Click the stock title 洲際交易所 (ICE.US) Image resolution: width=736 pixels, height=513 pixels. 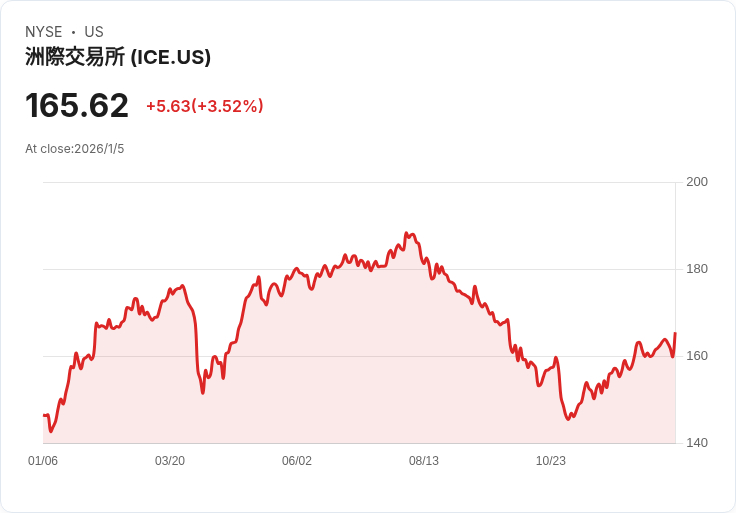point(118,57)
